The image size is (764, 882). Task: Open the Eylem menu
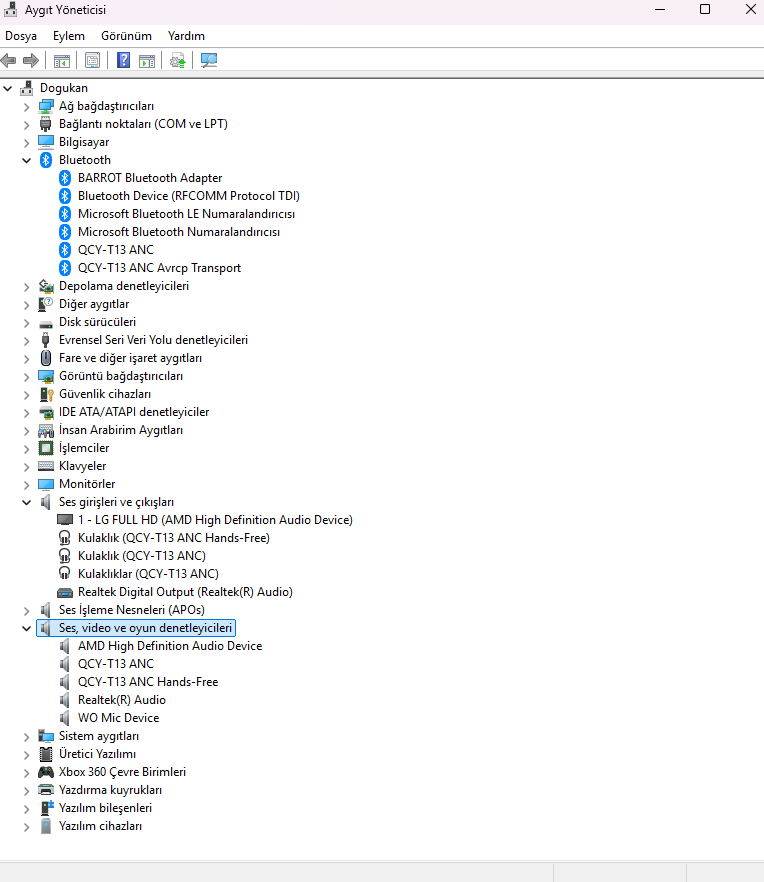tap(69, 36)
